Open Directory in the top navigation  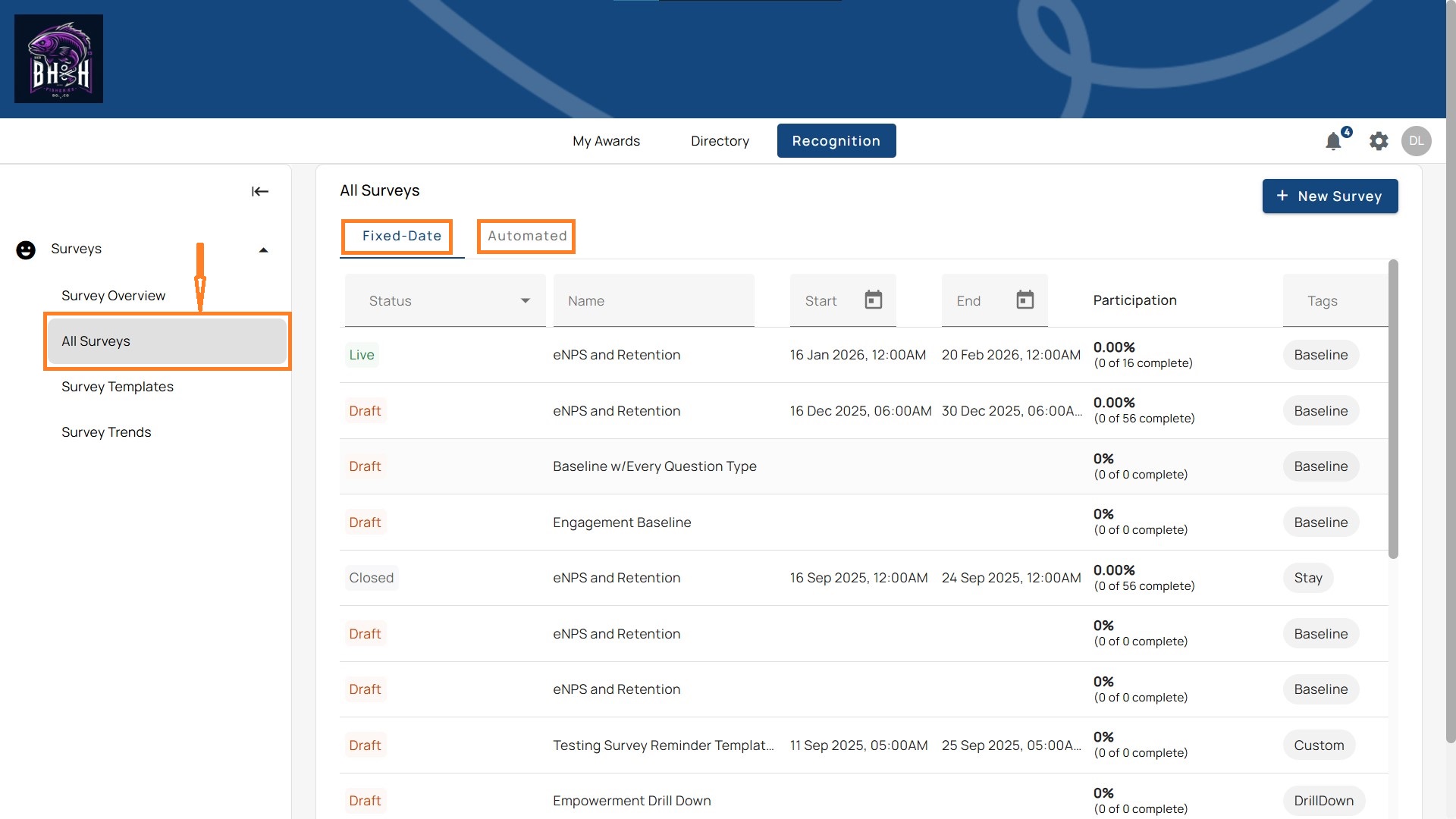click(x=720, y=141)
